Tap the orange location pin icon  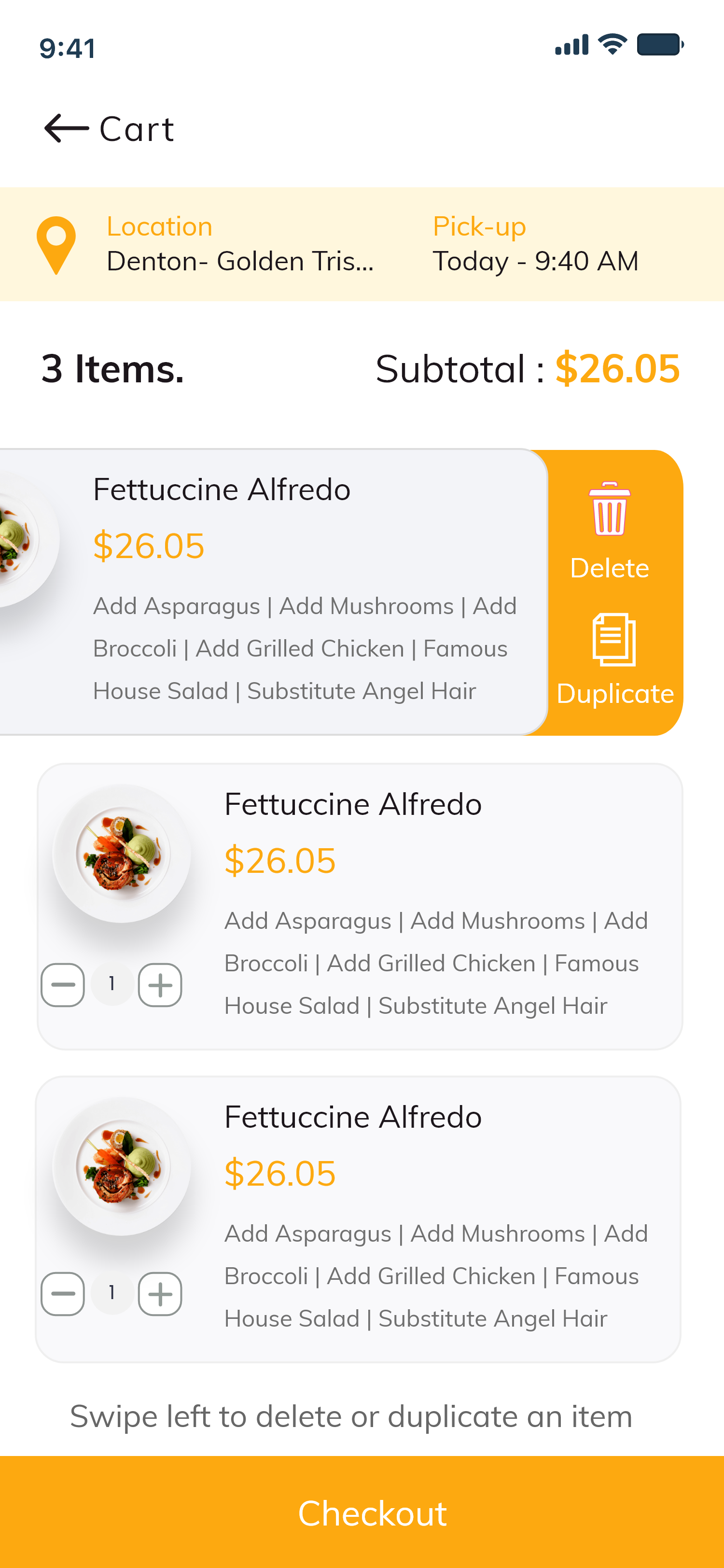(x=56, y=245)
